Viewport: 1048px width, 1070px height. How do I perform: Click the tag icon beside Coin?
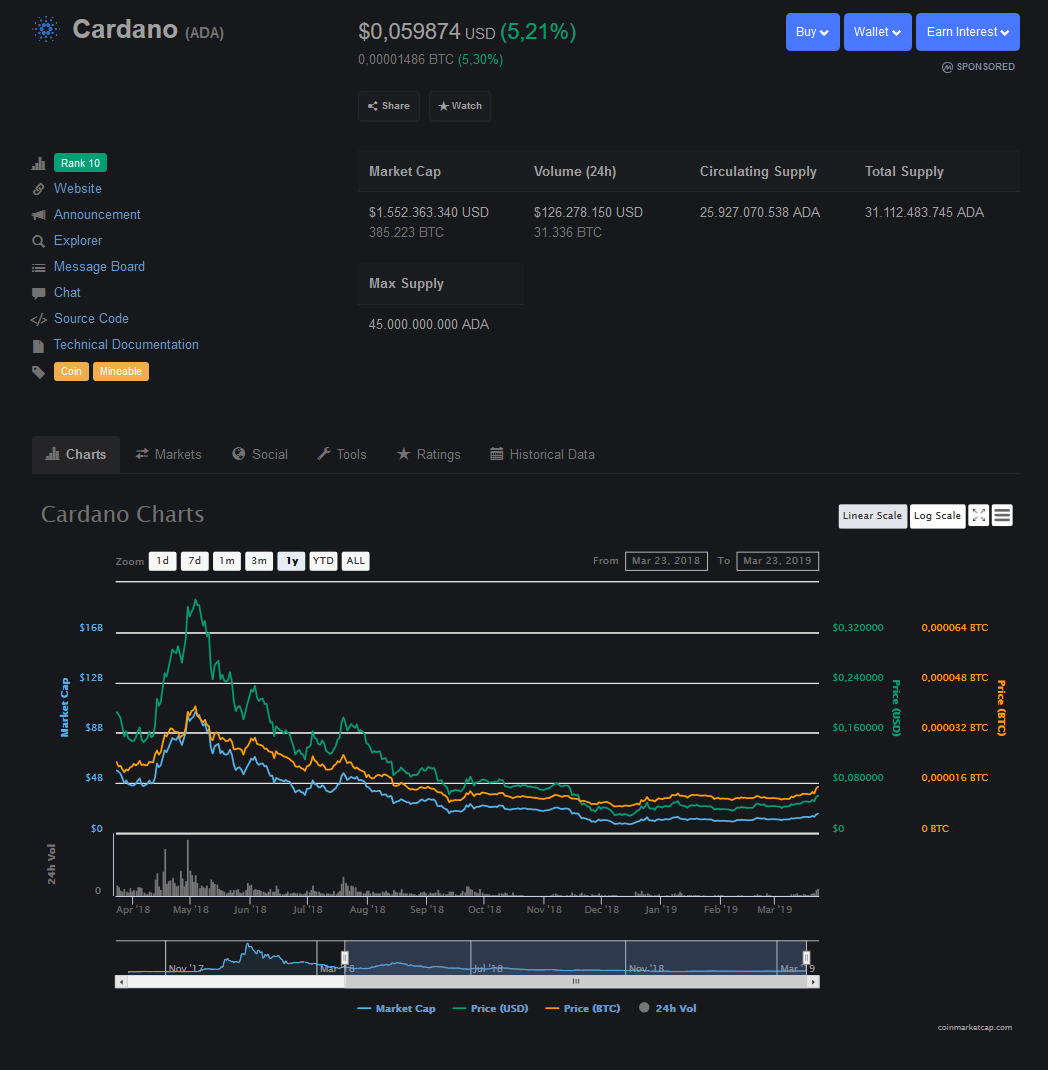coord(38,372)
